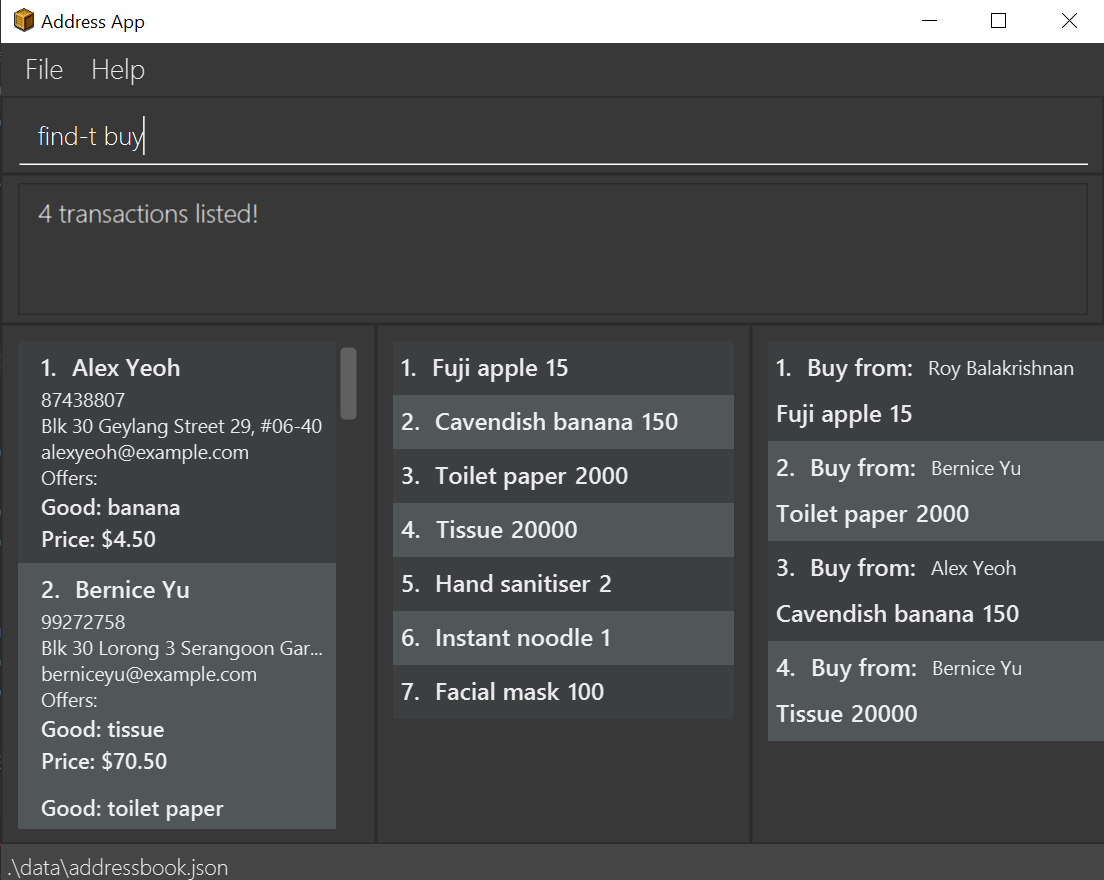Viewport: 1104px width, 880px height.
Task: Click 'Good: toilet paper' offer line
Action: 132,809
